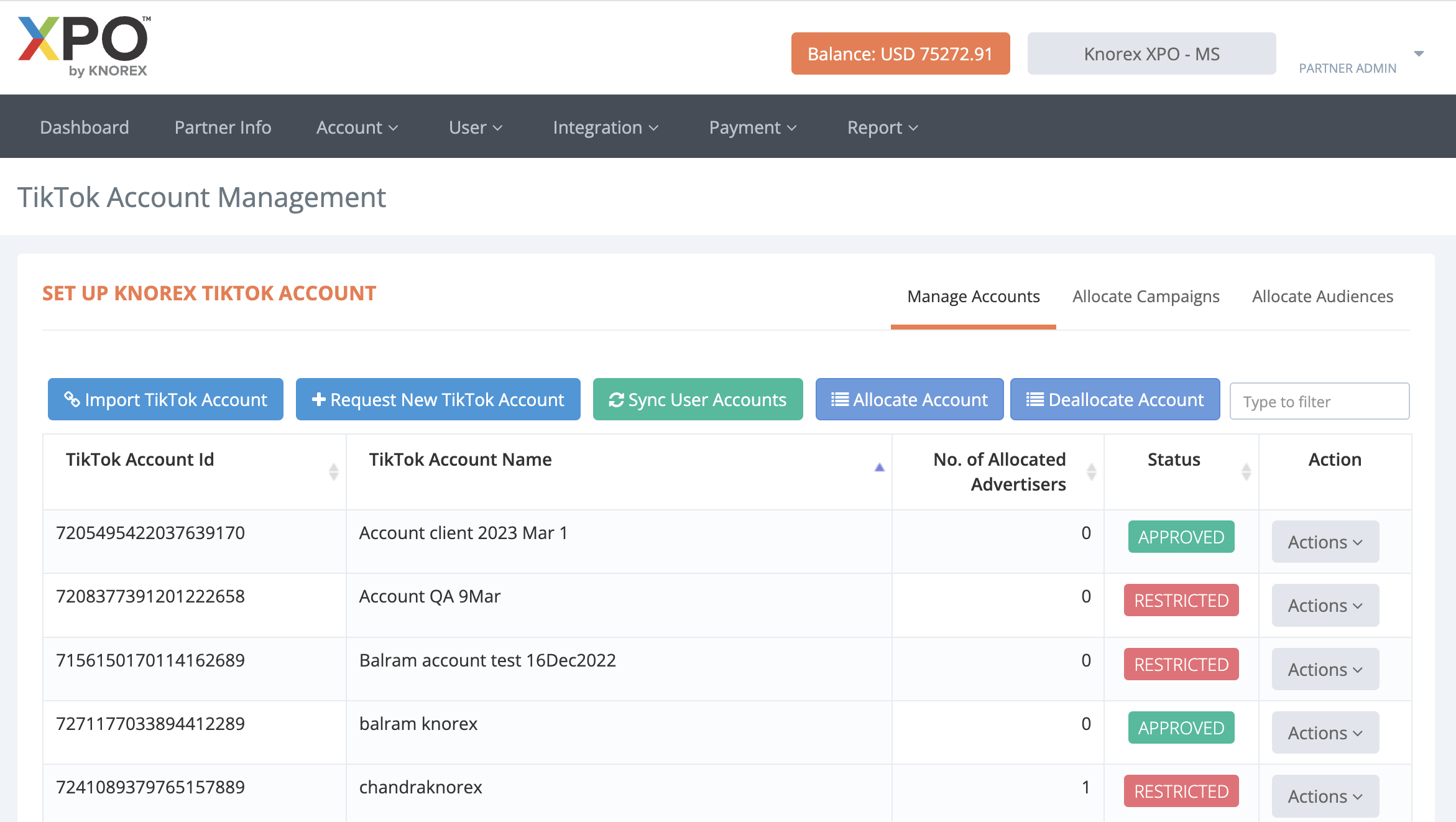
Task: Click the name balram knorex
Action: tap(418, 724)
